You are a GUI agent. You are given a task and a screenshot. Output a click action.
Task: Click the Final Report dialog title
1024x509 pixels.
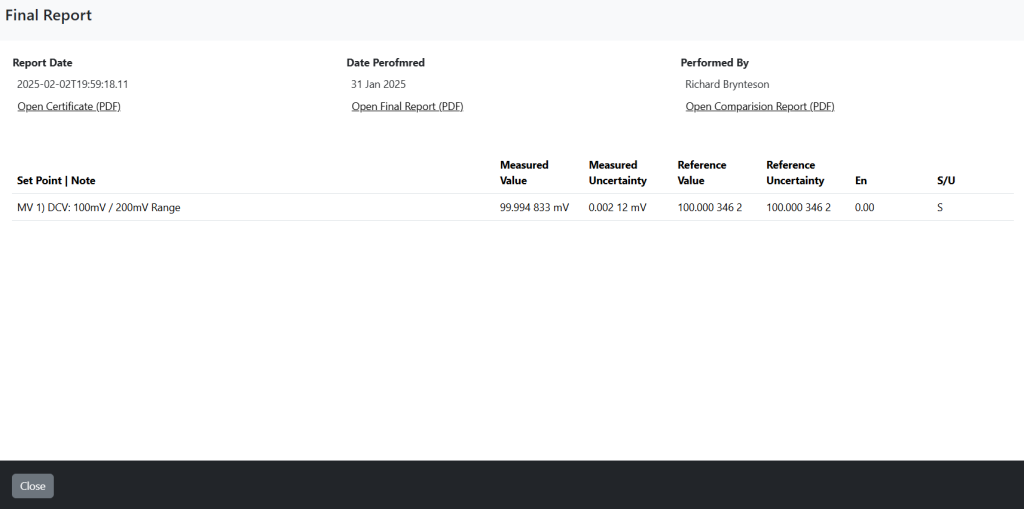tap(48, 16)
